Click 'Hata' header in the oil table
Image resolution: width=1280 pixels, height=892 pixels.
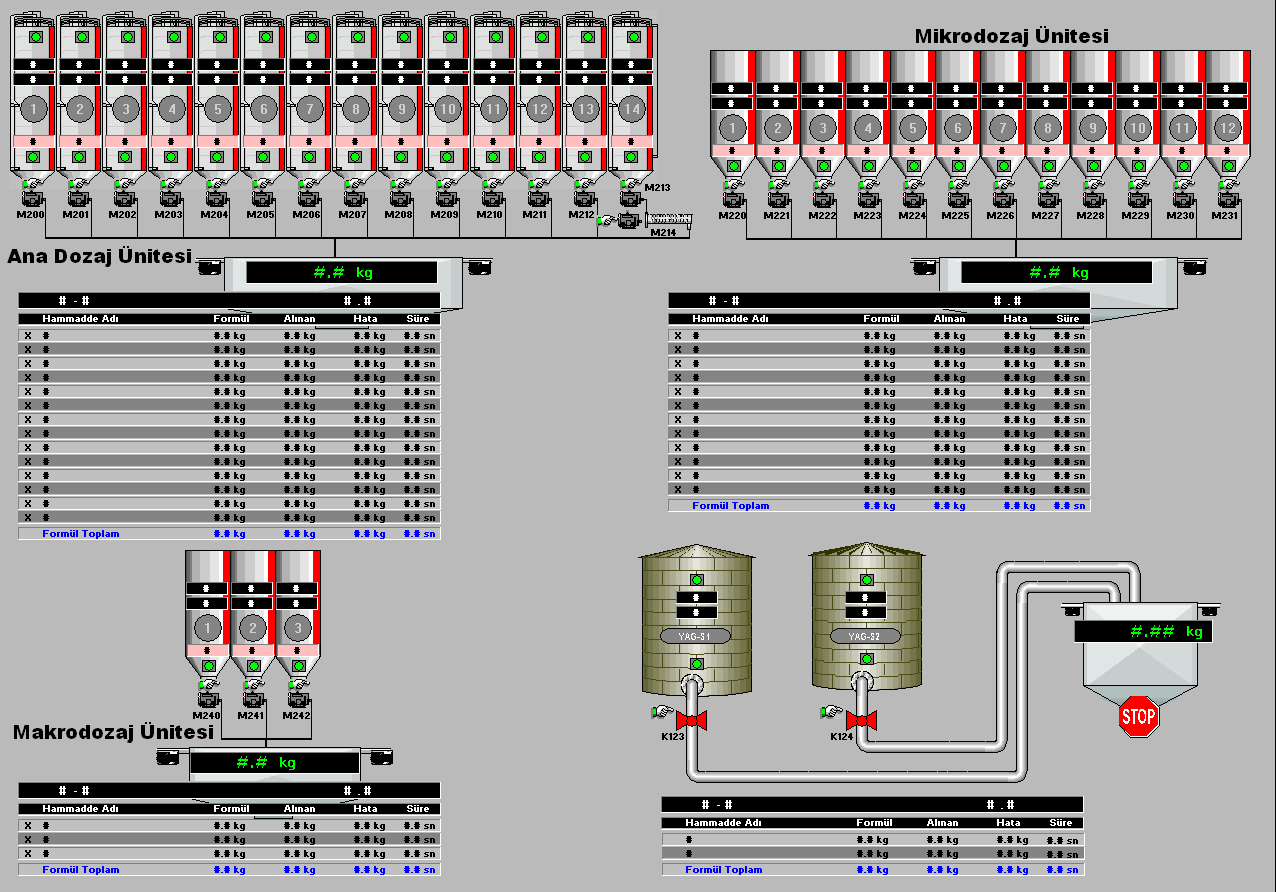click(x=1008, y=823)
